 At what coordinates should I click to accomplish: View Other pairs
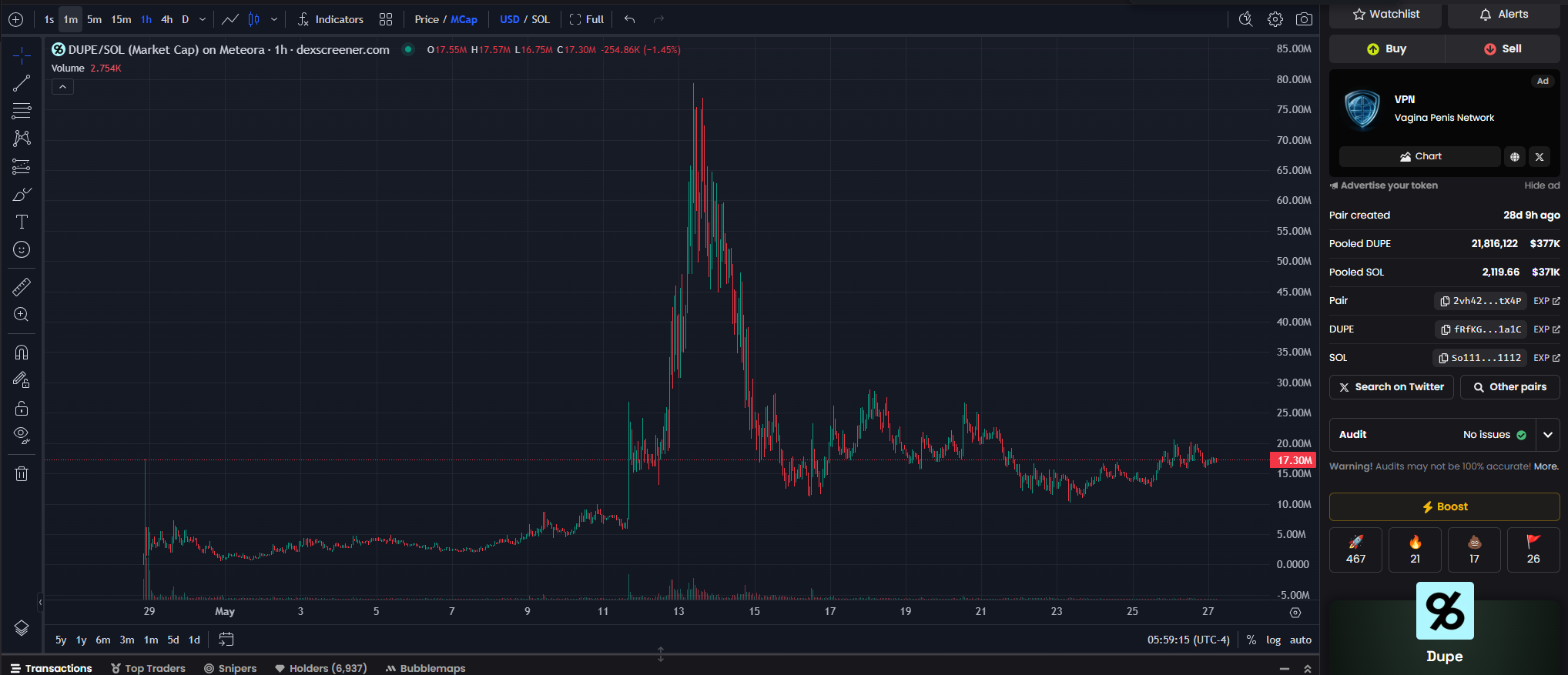[x=1510, y=387]
